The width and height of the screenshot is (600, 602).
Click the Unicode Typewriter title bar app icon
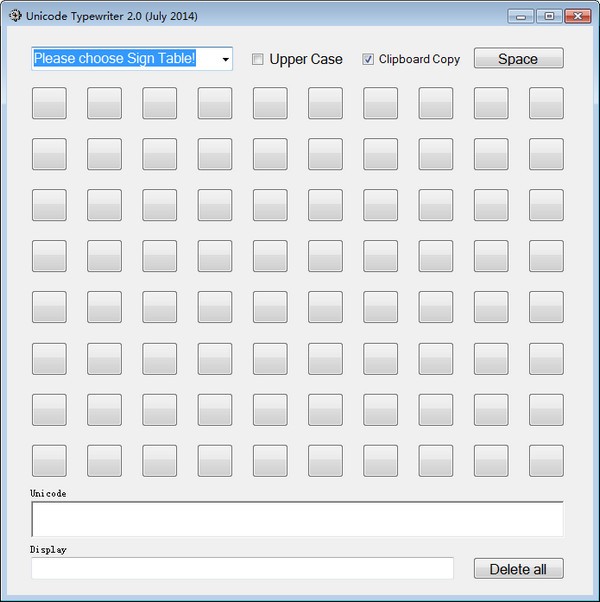15,16
